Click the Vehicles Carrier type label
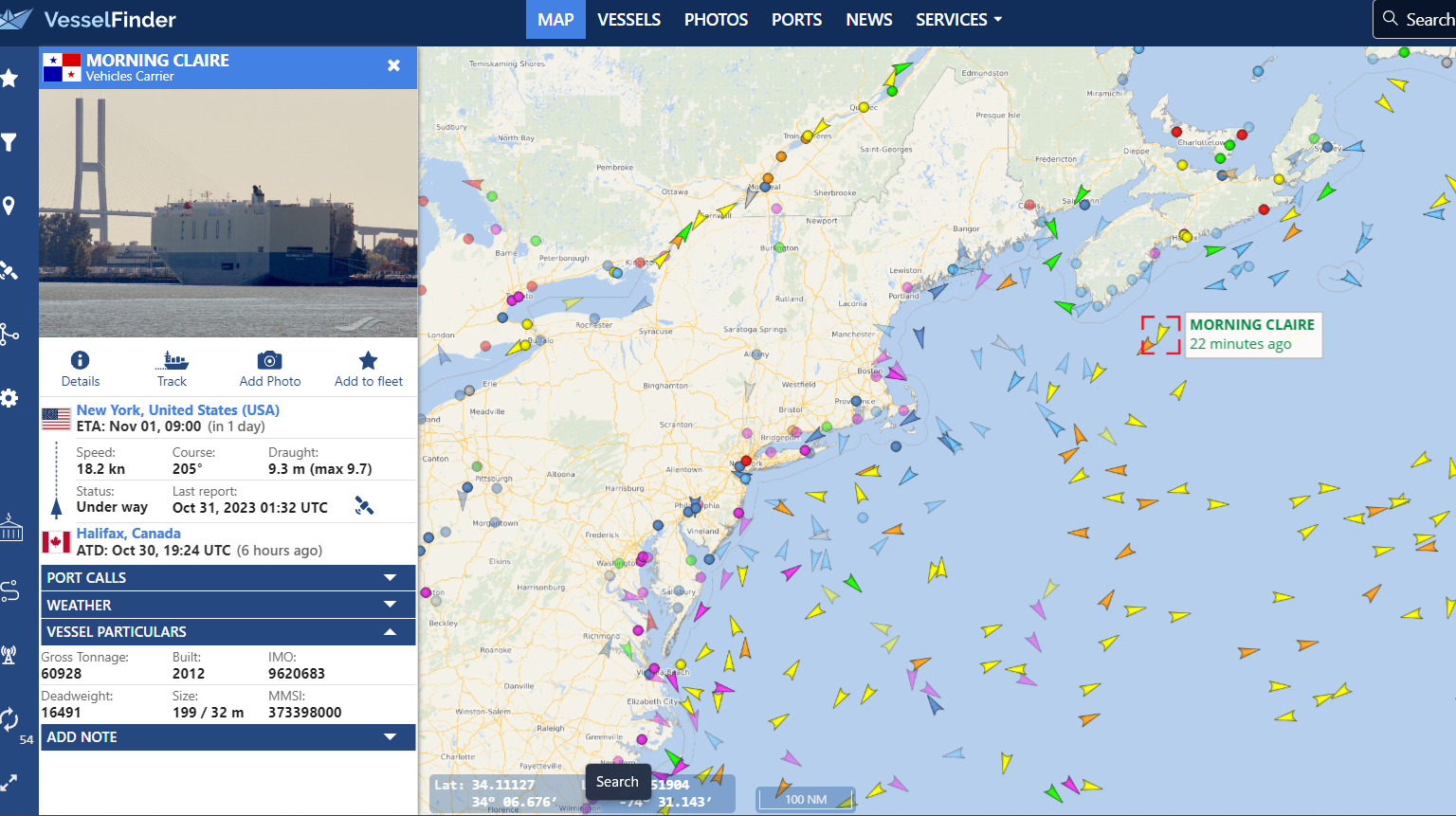This screenshot has width=1456, height=816. [130, 77]
